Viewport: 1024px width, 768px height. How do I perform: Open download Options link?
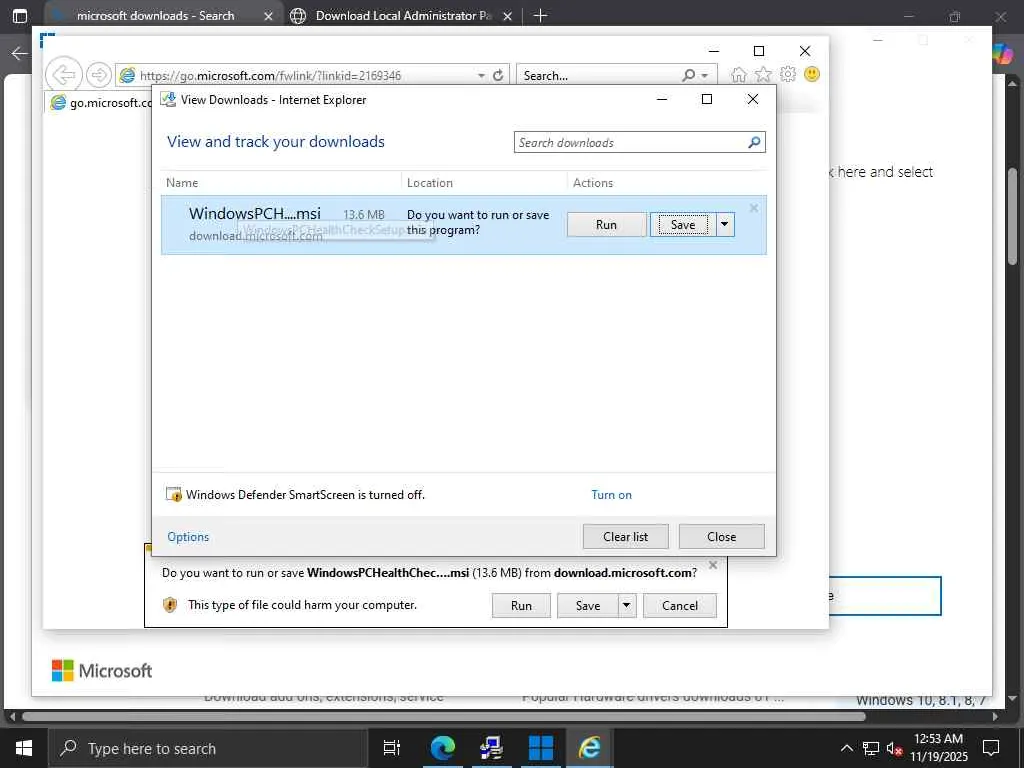(x=188, y=537)
